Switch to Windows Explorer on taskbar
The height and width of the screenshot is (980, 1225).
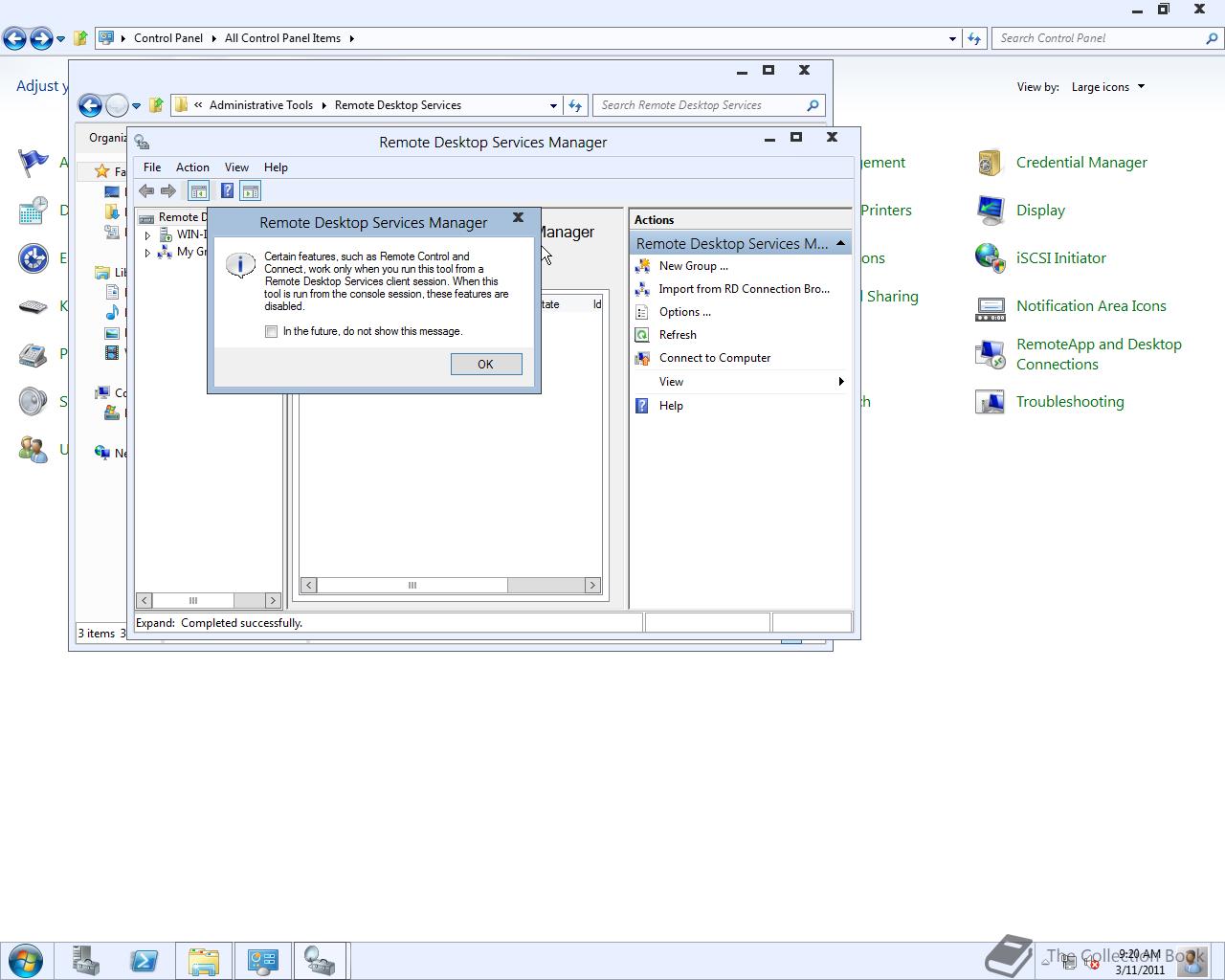point(203,960)
